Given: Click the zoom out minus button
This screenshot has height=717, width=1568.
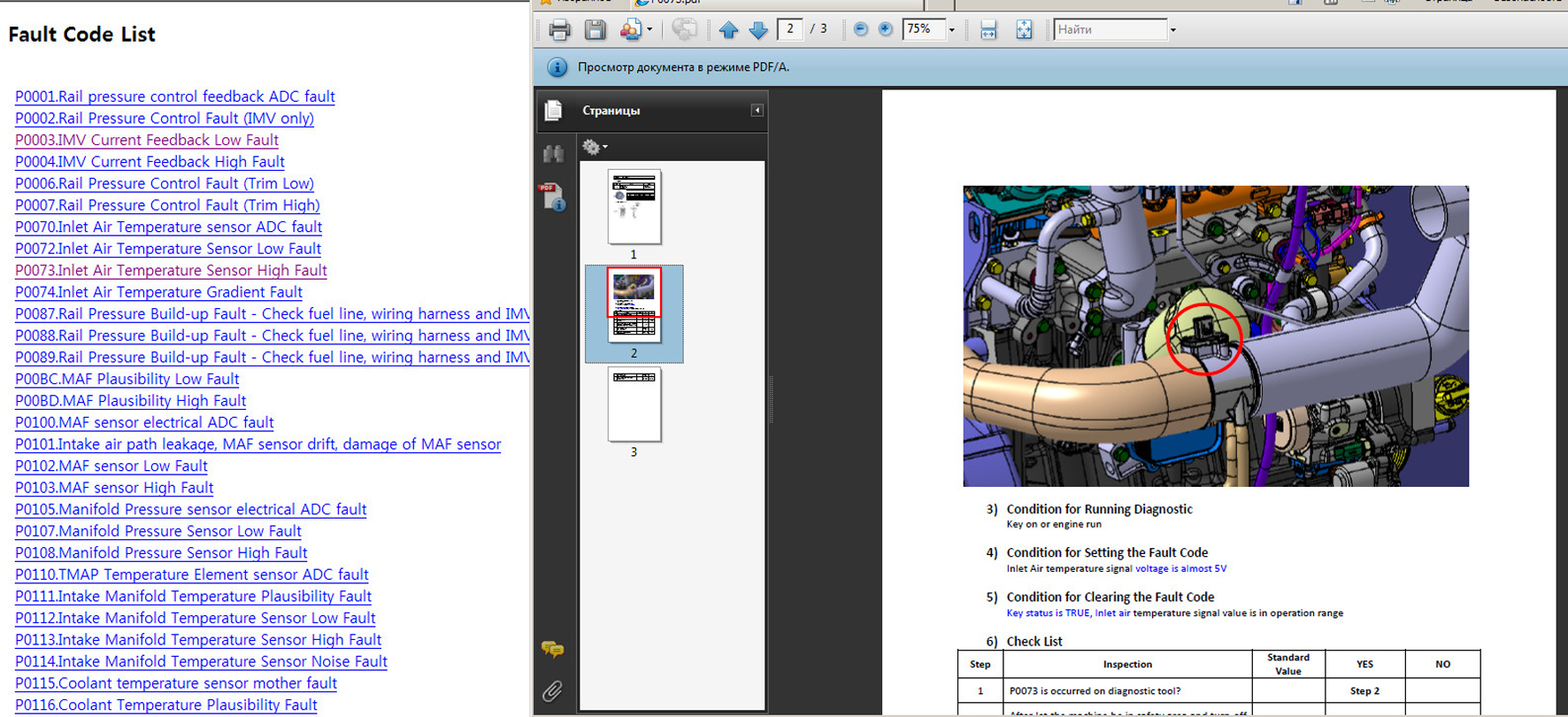Looking at the screenshot, I should pyautogui.click(x=860, y=29).
